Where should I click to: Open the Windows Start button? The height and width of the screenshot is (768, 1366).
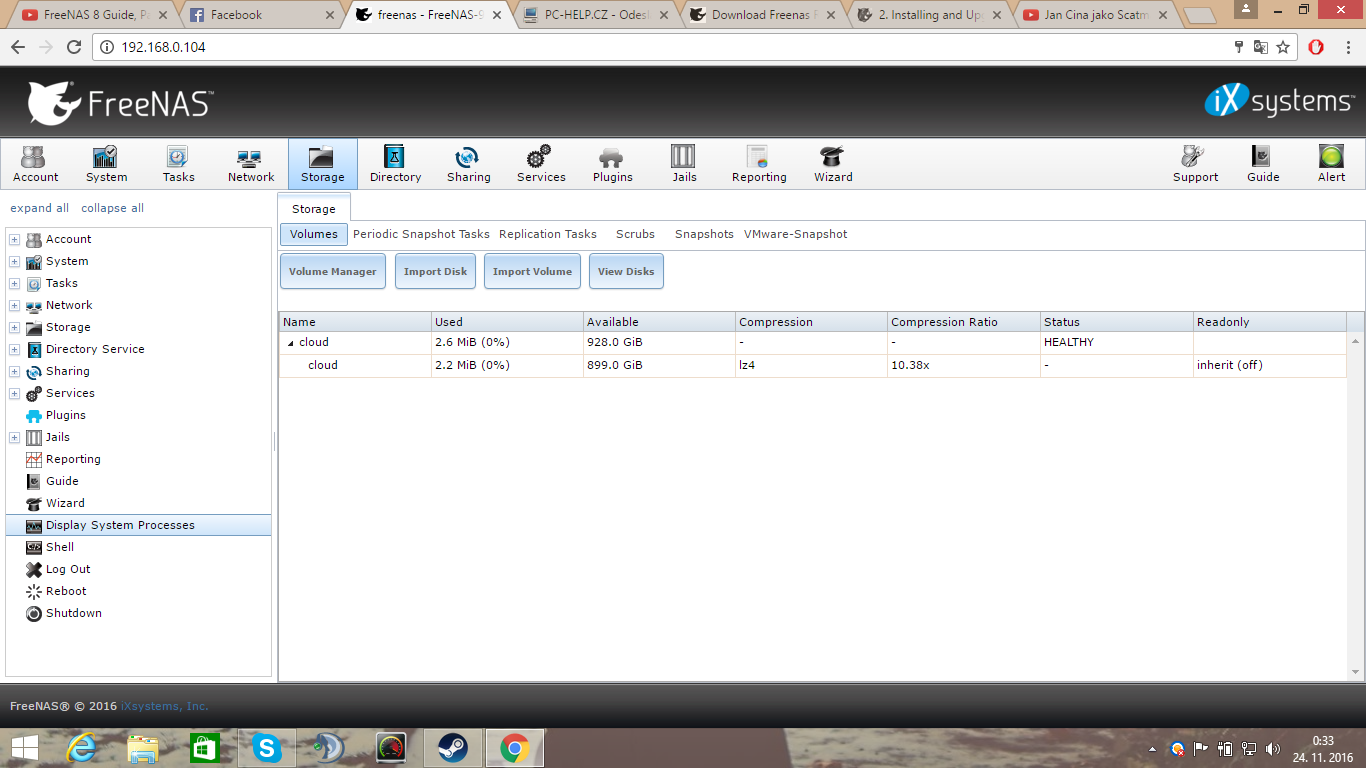24,748
